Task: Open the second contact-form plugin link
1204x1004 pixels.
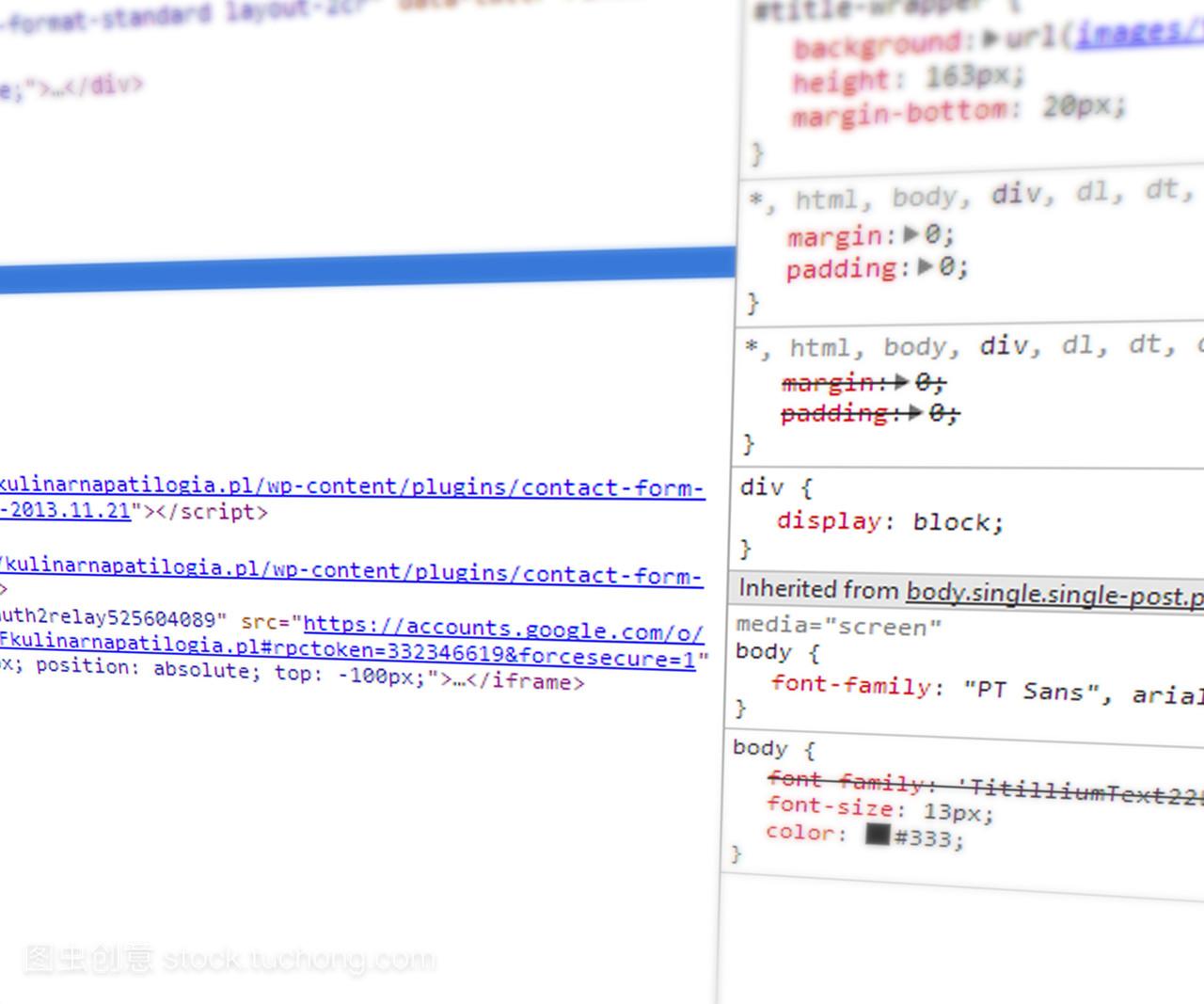Action: [350, 571]
